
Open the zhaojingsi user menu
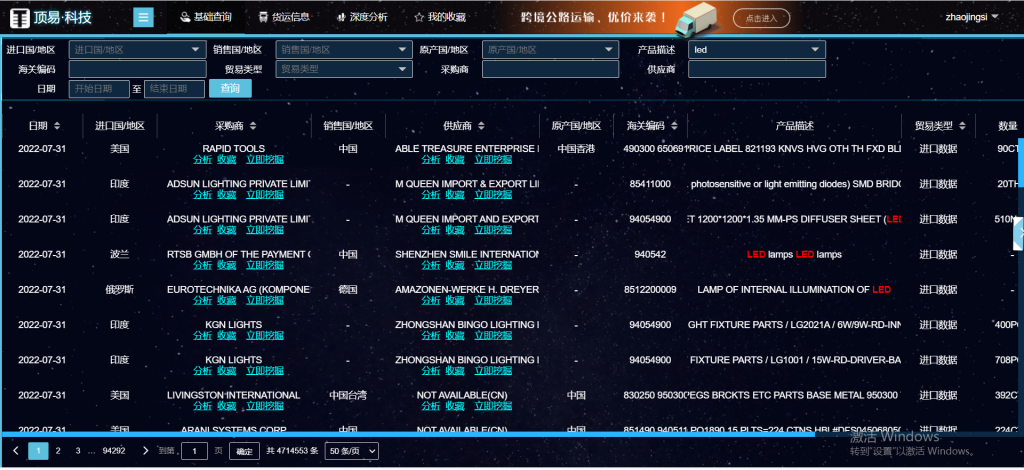(972, 16)
